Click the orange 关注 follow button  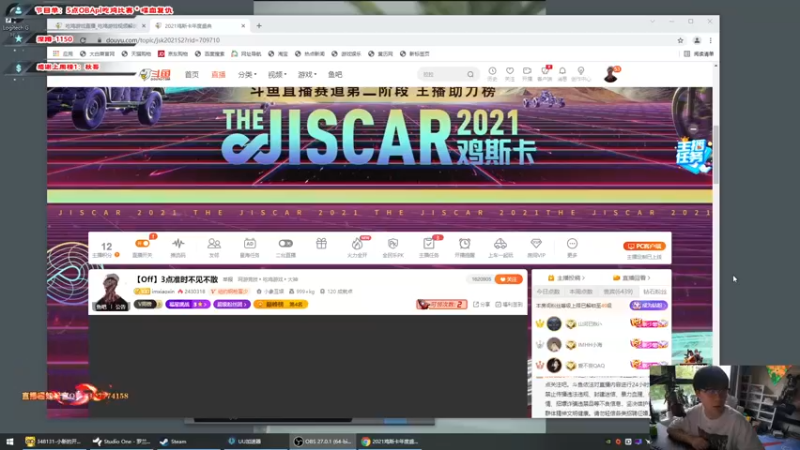tap(509, 280)
